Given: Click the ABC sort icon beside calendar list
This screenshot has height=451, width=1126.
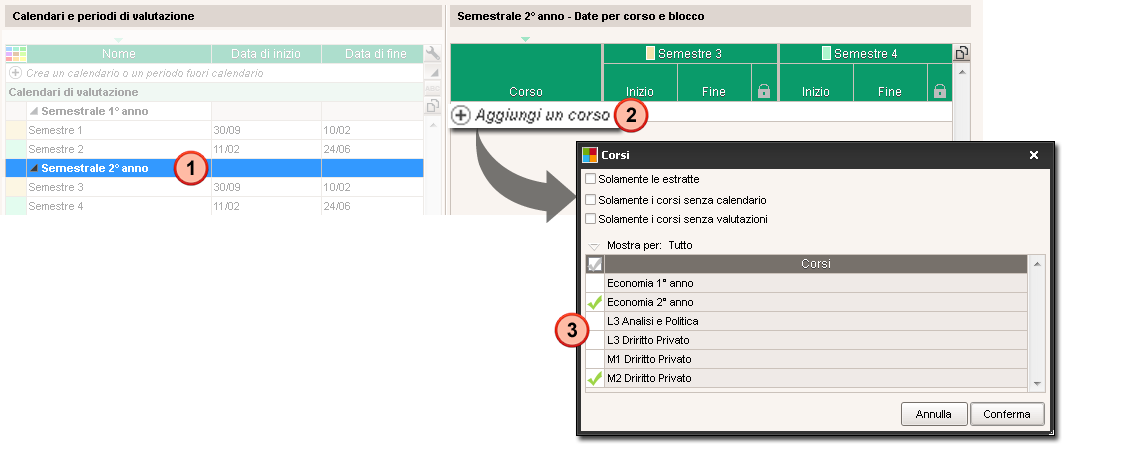Looking at the screenshot, I should [432, 88].
